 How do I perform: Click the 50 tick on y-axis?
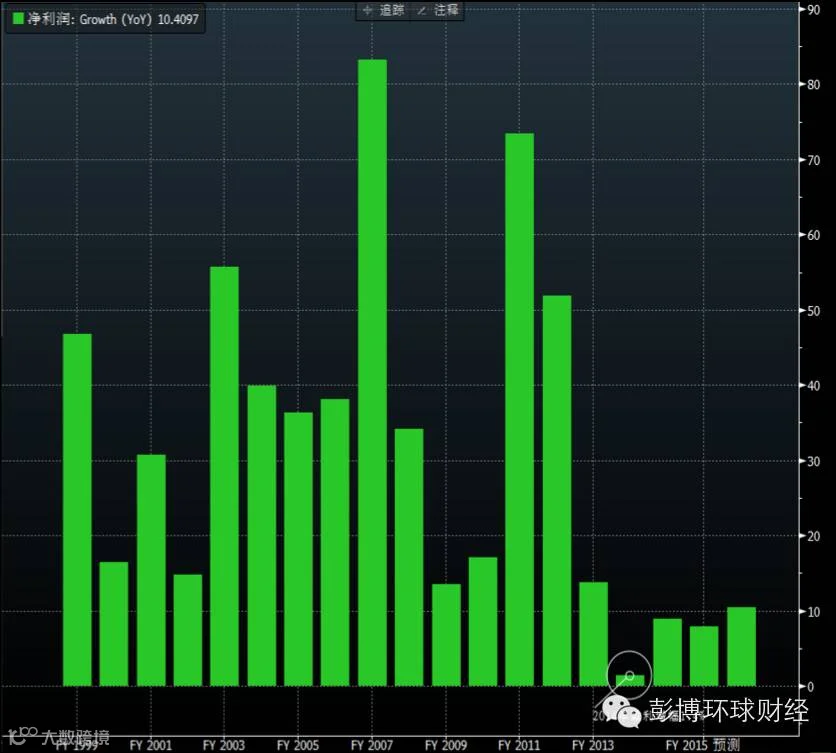coord(814,311)
